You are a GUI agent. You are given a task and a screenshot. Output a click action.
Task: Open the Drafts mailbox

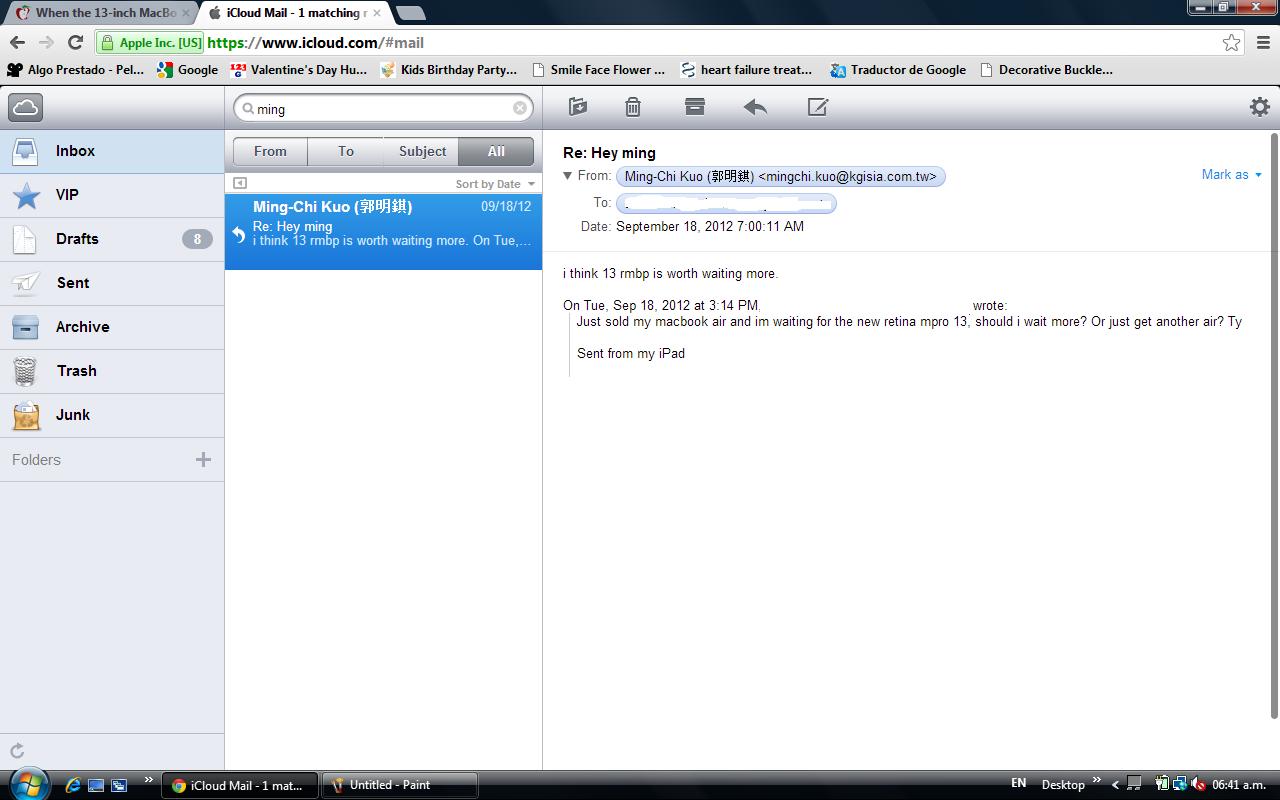tap(112, 239)
